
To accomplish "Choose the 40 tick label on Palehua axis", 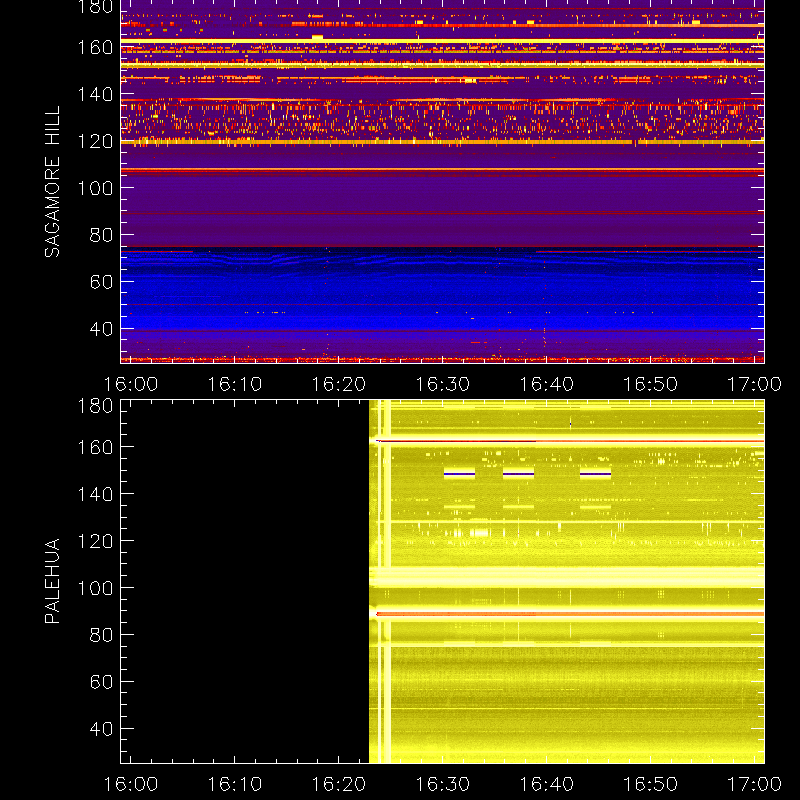I will 101,729.
